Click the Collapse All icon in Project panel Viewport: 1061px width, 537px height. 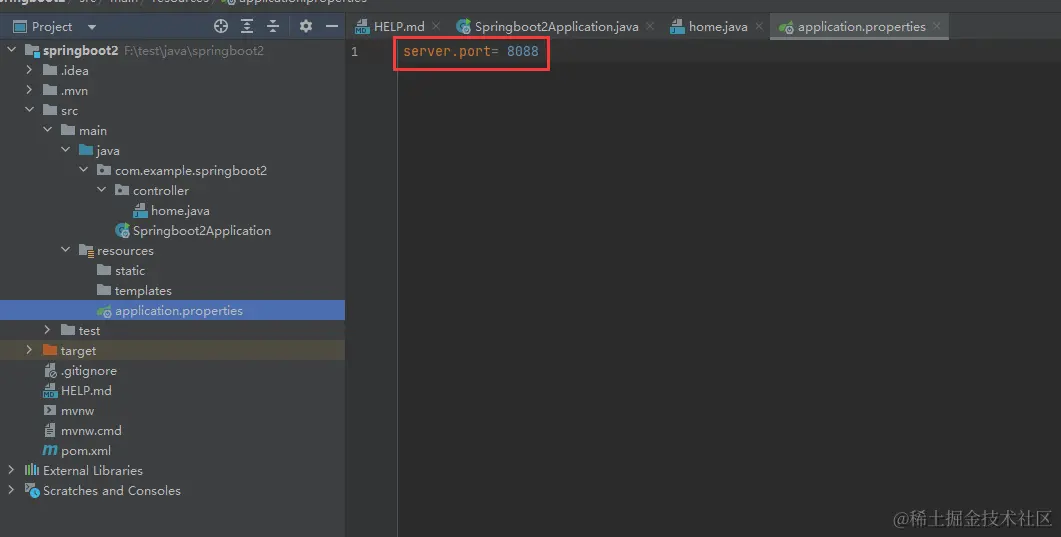[273, 26]
